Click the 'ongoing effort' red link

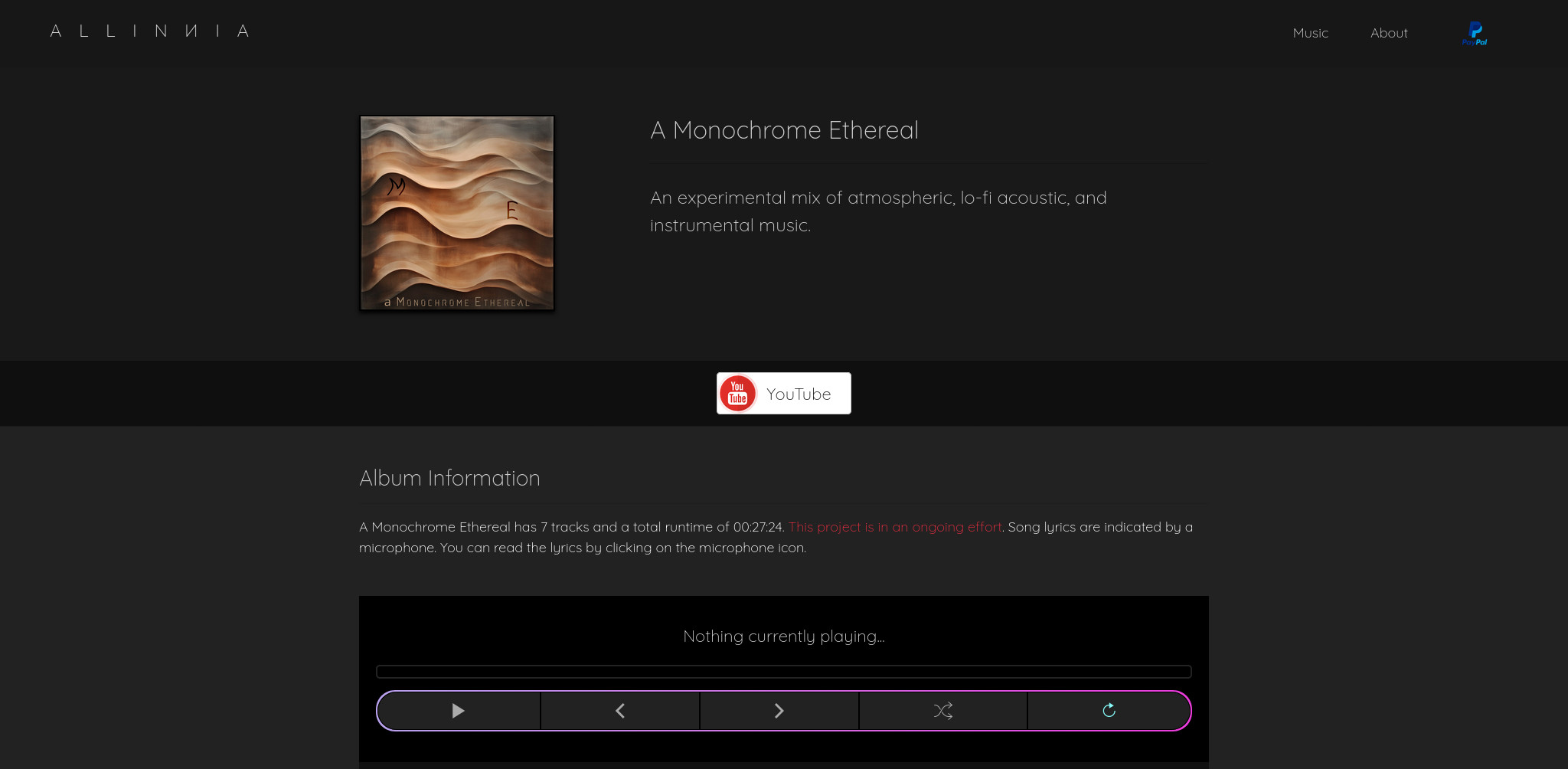tap(894, 527)
